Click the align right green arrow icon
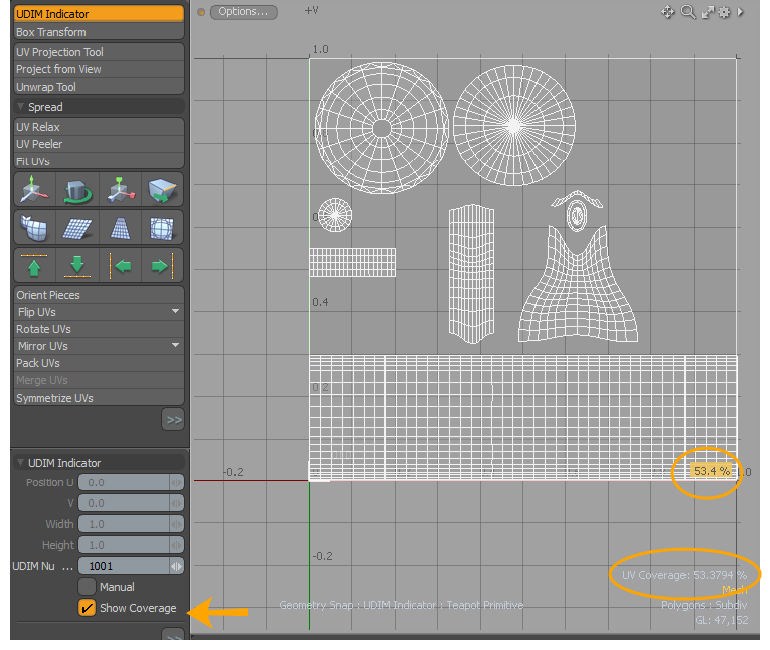This screenshot has height=650, width=770. click(x=161, y=266)
